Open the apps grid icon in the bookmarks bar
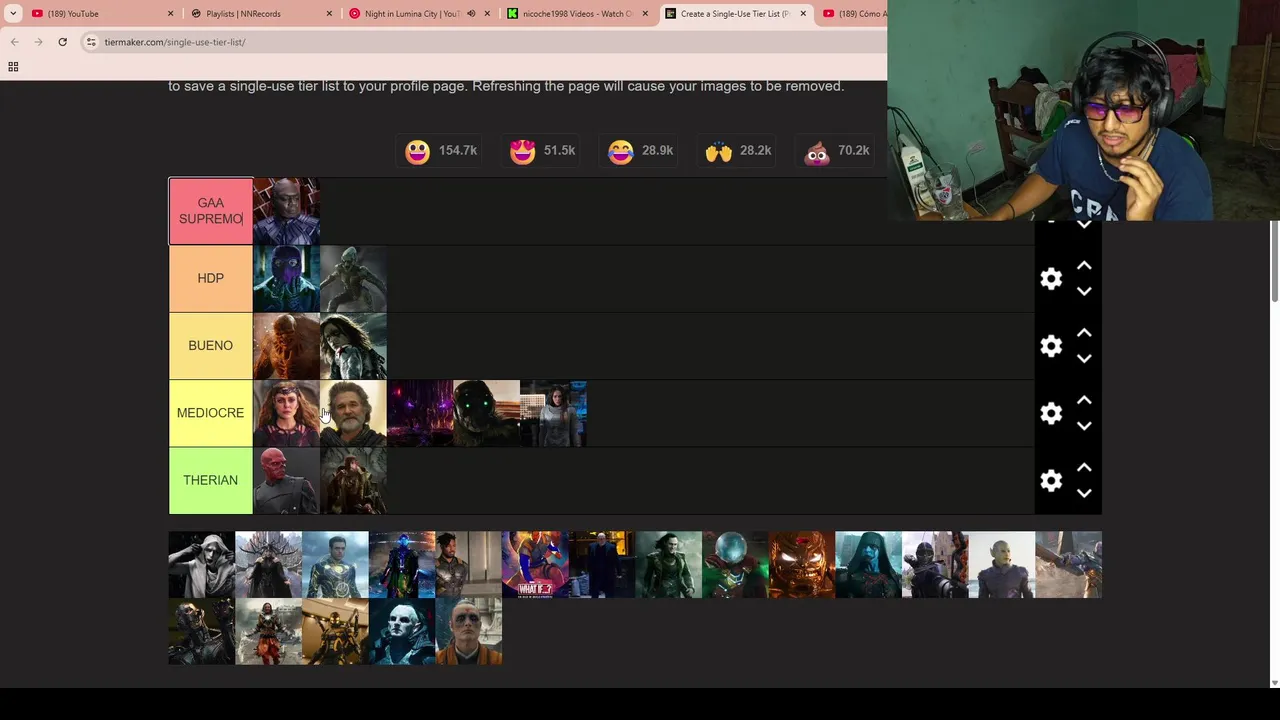Viewport: 1280px width, 720px height. click(x=13, y=67)
